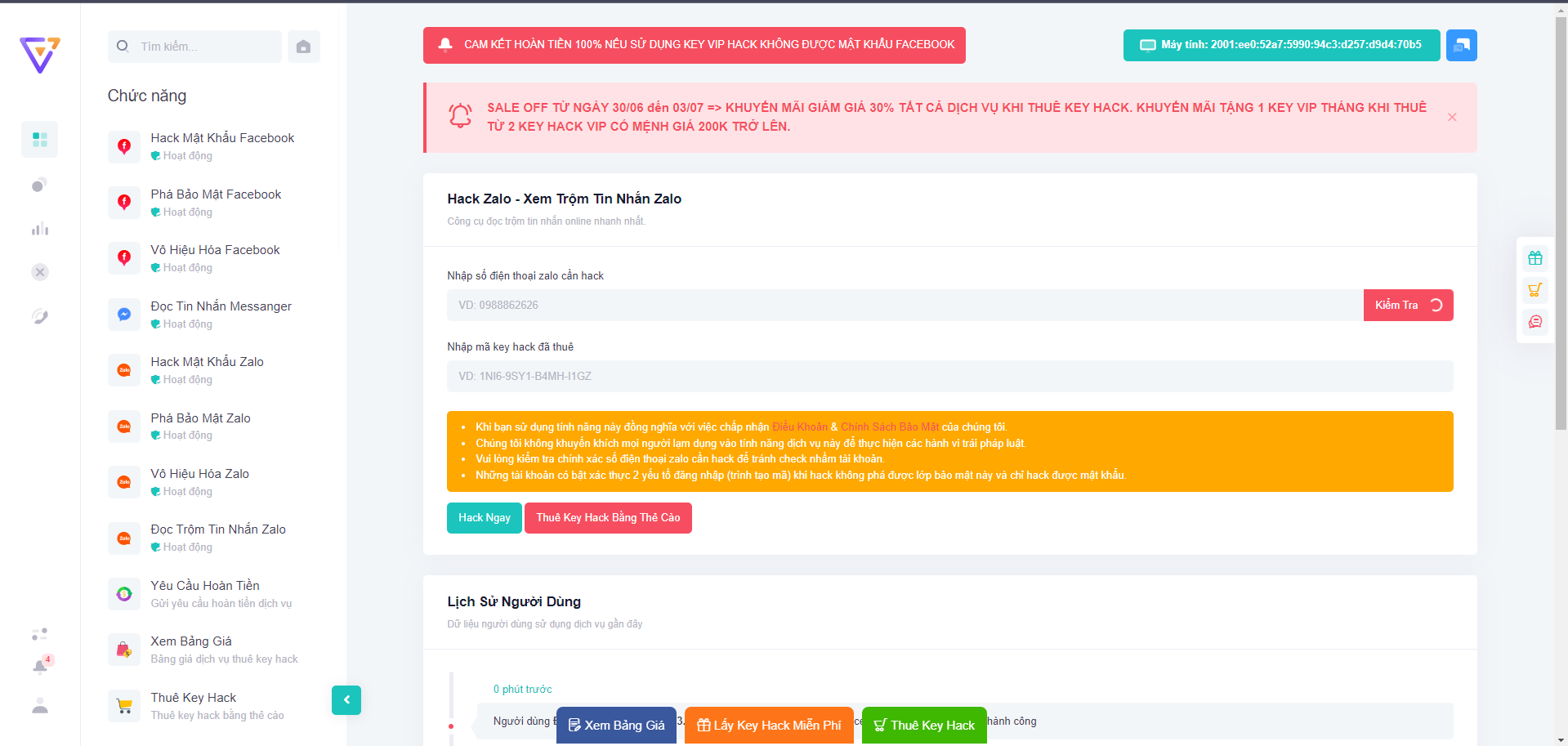Click the Hack Mật Khẩu Facebook icon
The image size is (1568, 746).
tap(124, 146)
